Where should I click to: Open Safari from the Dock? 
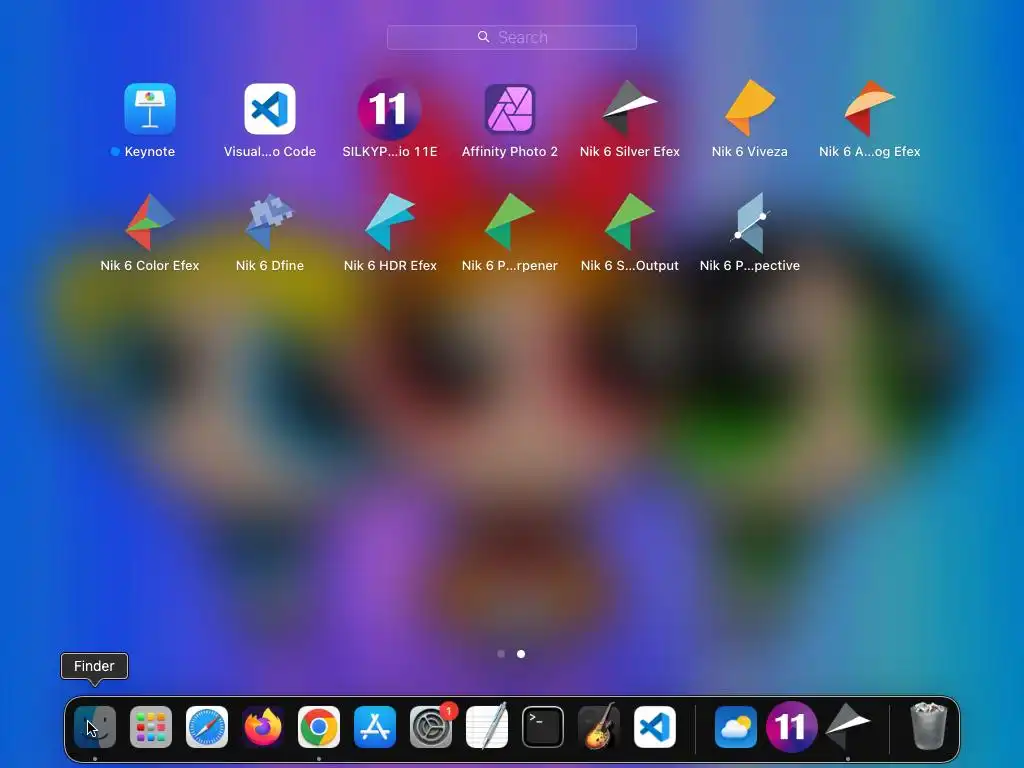click(207, 727)
